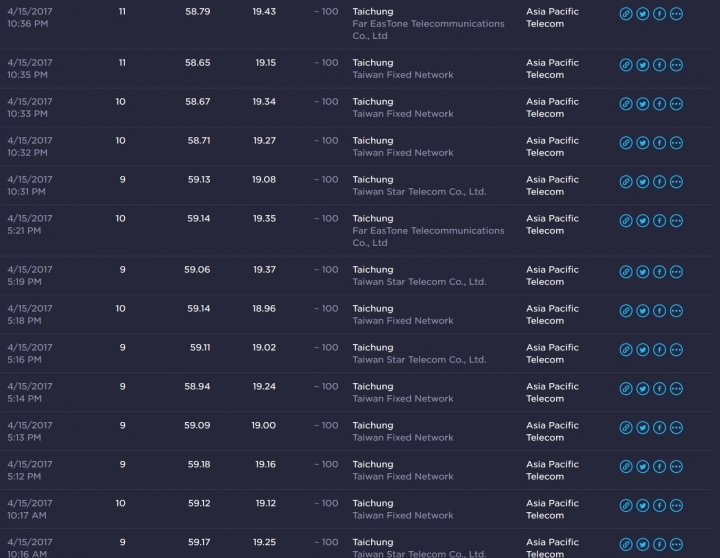Copy link for the 5:16 PM result
The image size is (720, 558).
click(626, 350)
